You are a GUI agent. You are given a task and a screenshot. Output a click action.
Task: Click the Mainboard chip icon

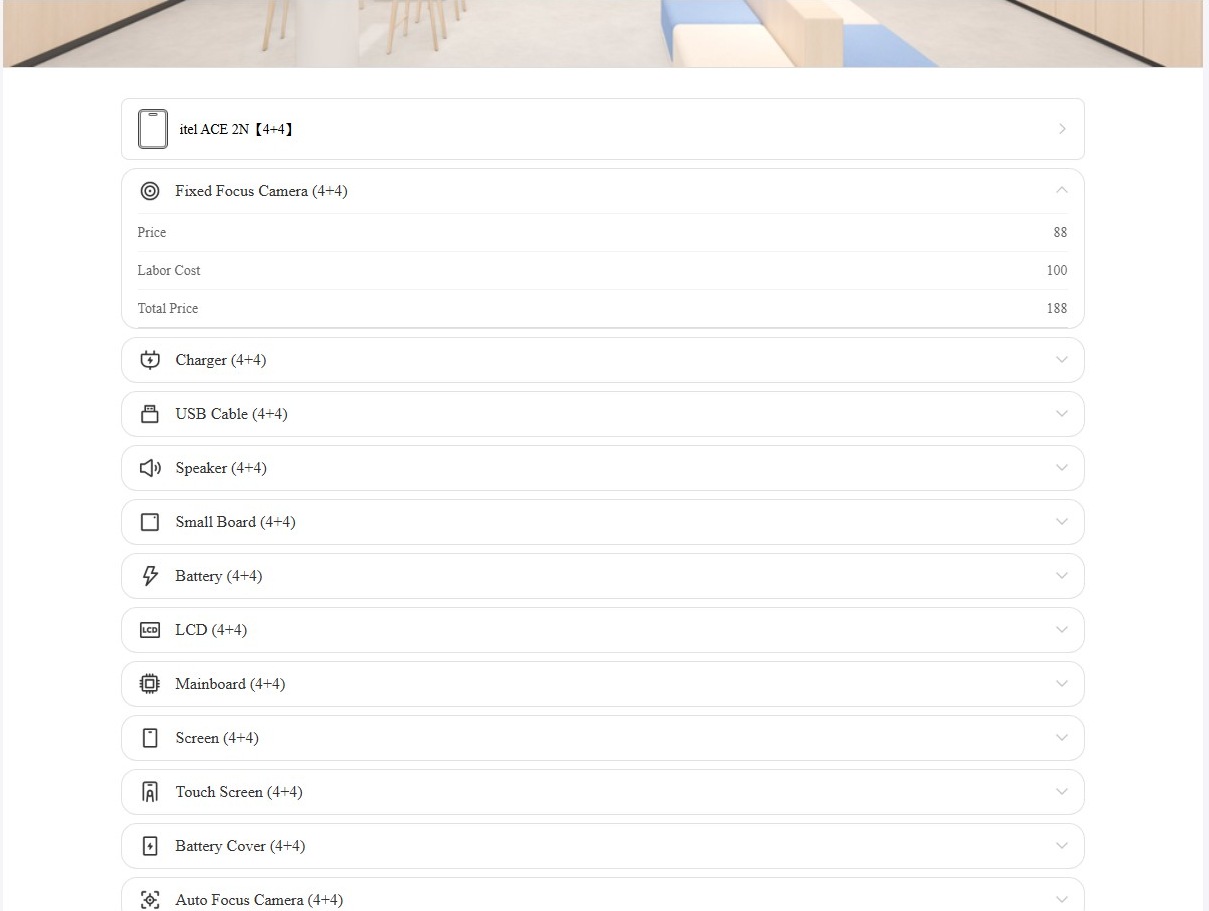tap(150, 684)
